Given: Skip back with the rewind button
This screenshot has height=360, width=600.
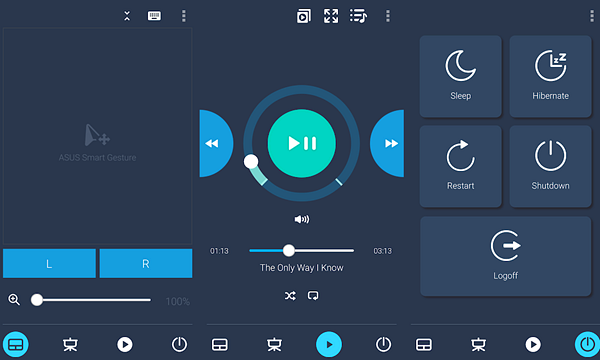Looking at the screenshot, I should [216, 143].
